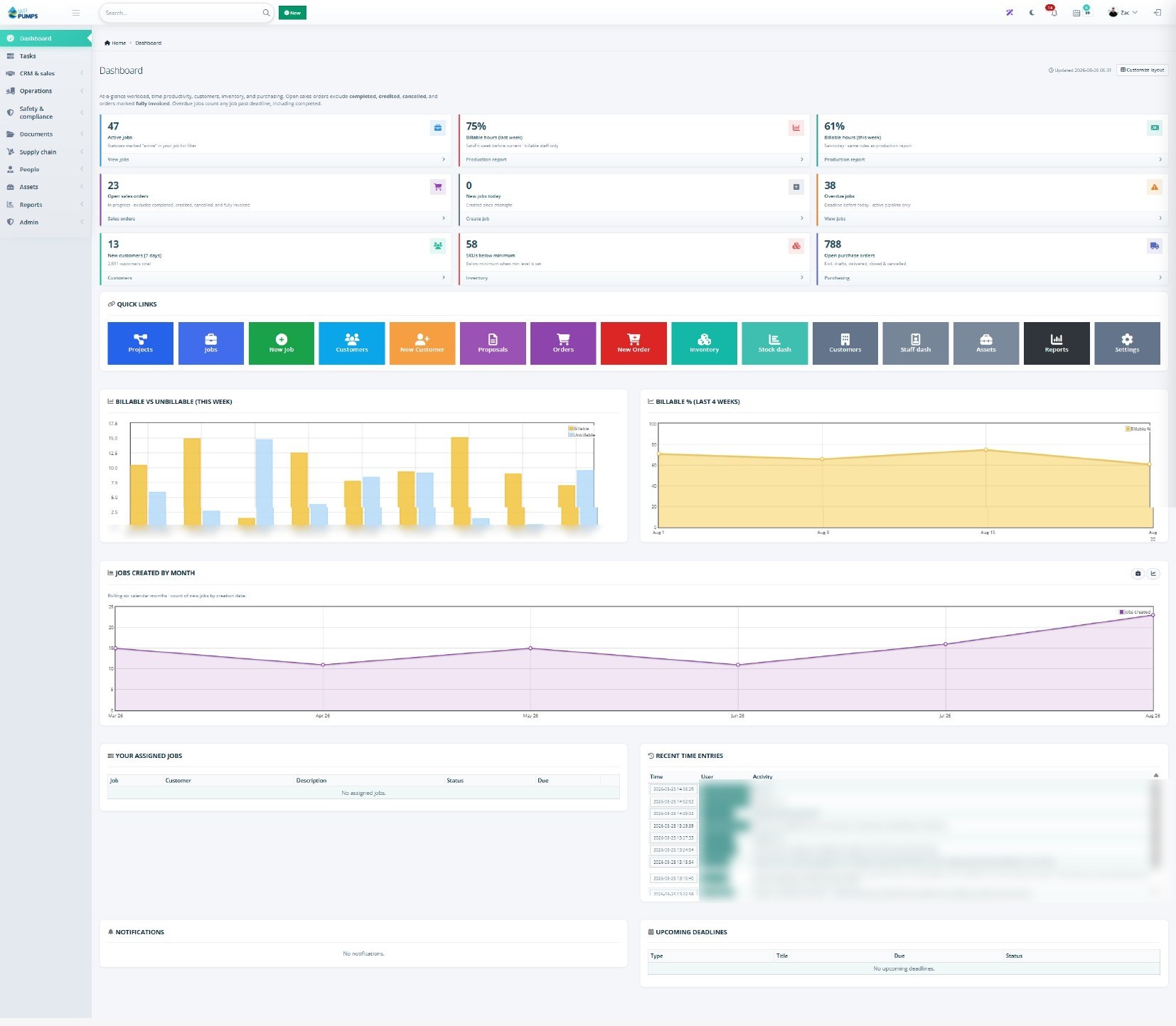Image resolution: width=1176 pixels, height=1026 pixels.
Task: Open Tasks in the sidebar
Action: (x=46, y=56)
